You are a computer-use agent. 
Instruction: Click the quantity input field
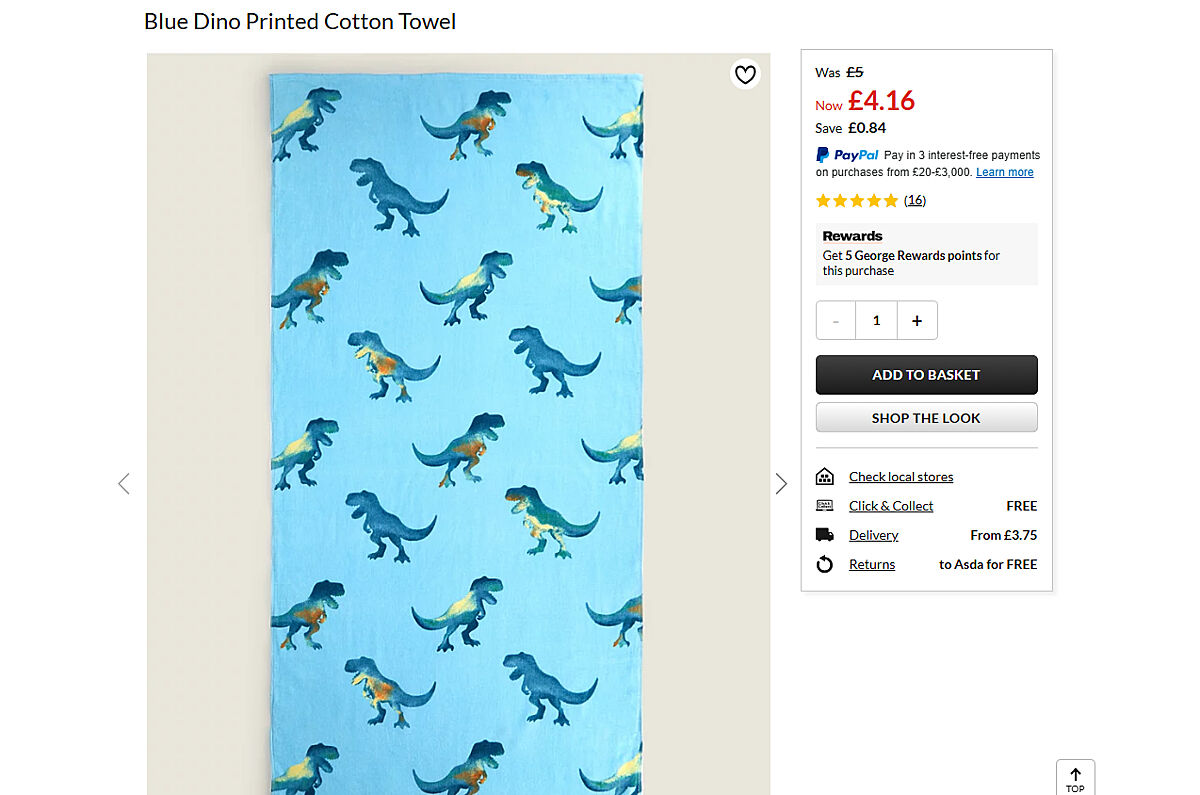(x=877, y=321)
